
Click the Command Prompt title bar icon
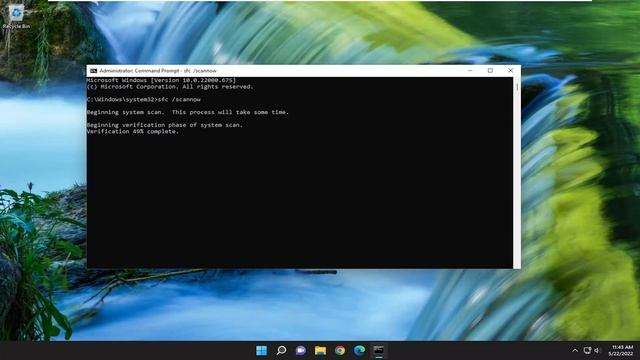(93, 71)
